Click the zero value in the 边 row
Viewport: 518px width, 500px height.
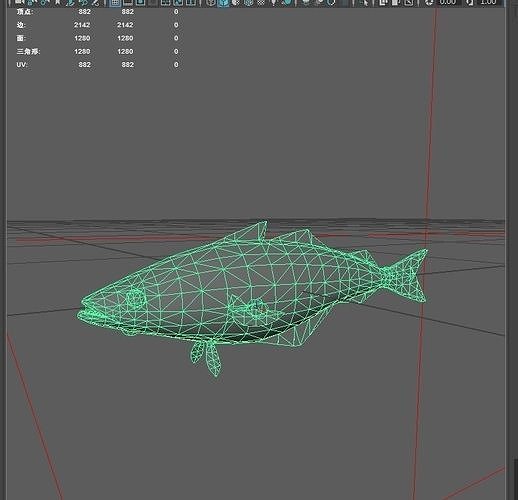click(176, 25)
